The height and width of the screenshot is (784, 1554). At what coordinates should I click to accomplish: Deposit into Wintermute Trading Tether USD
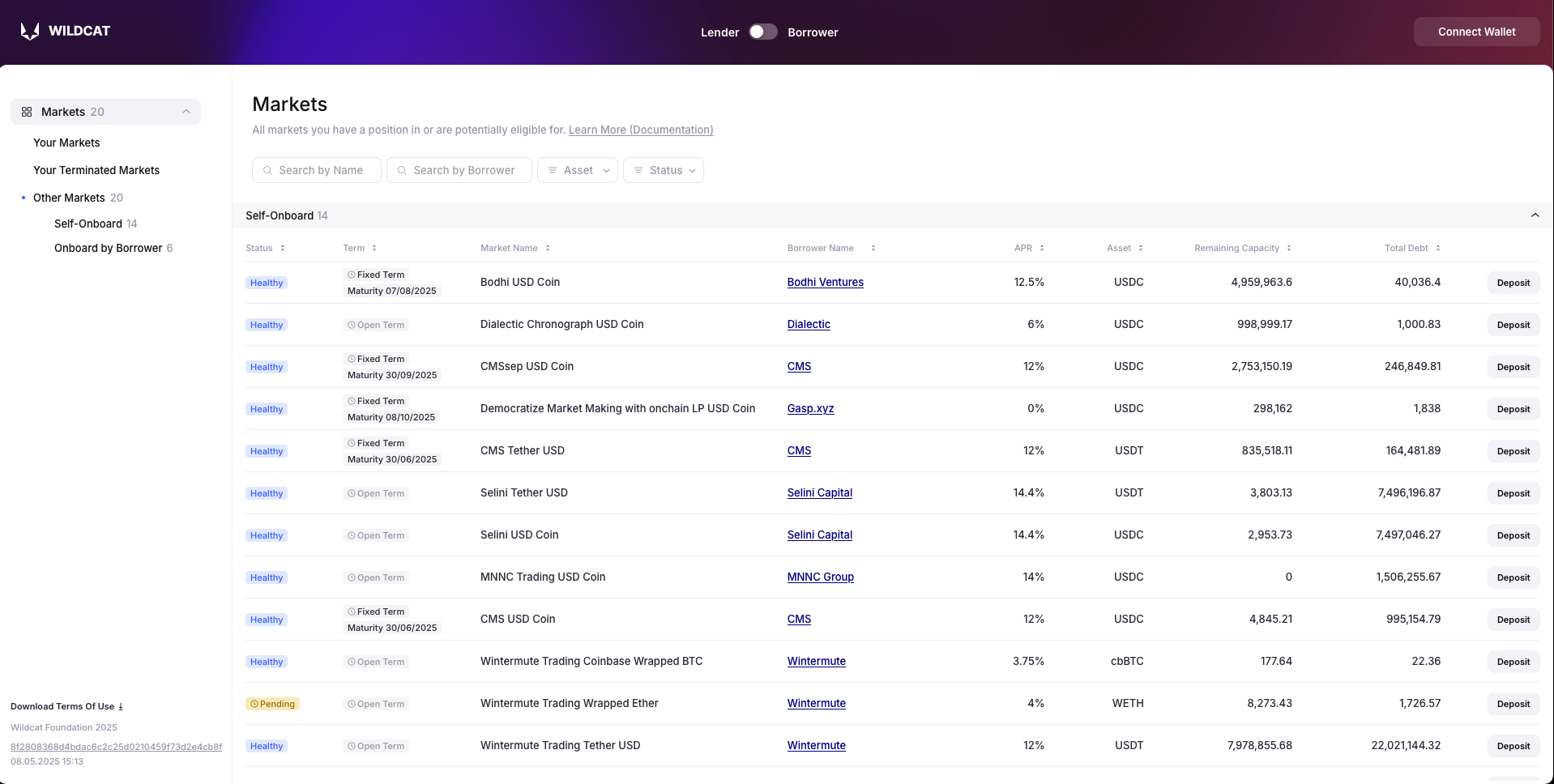[1513, 746]
